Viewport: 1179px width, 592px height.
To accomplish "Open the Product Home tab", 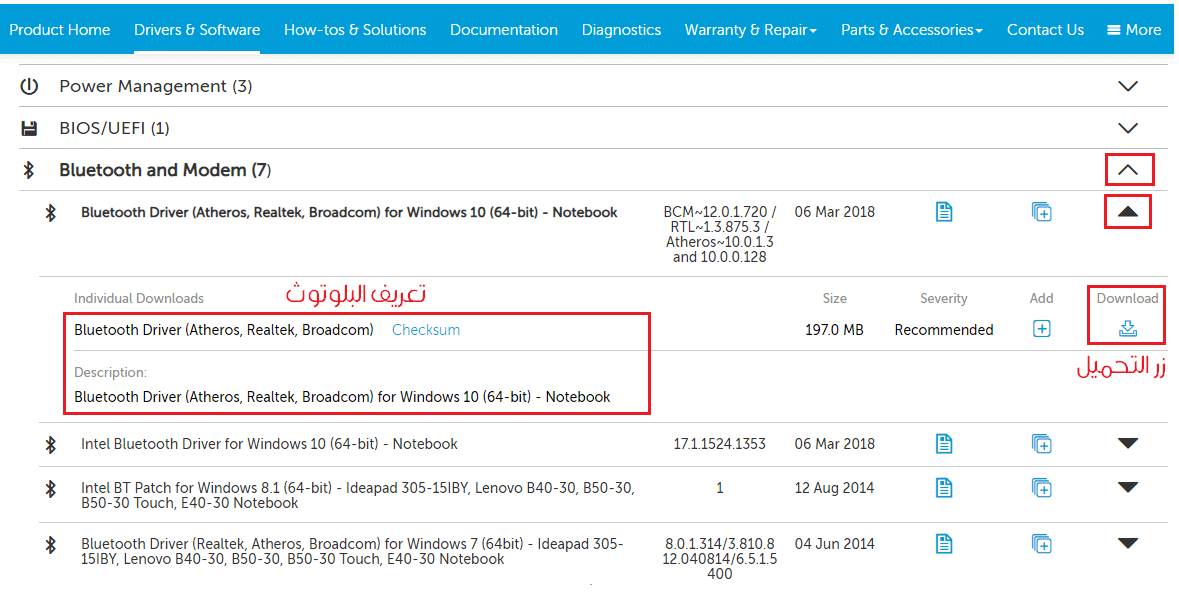I will 59,30.
